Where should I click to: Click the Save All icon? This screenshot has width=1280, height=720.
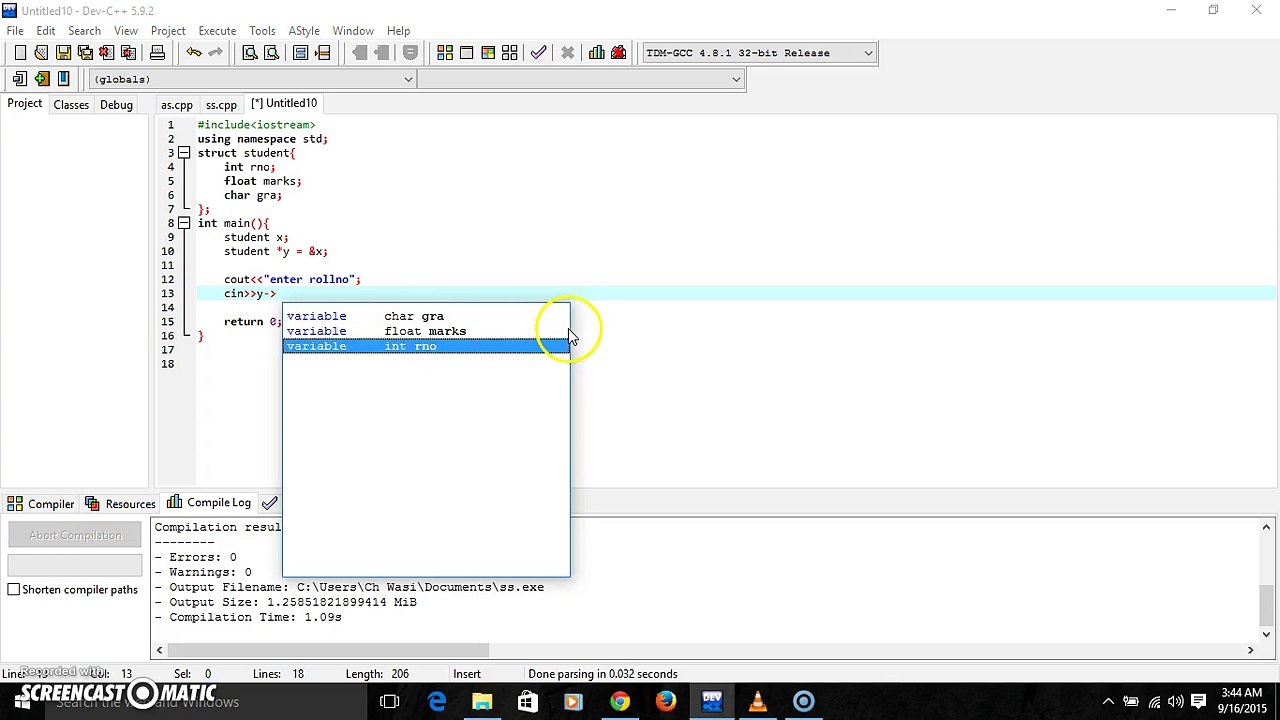click(x=85, y=53)
